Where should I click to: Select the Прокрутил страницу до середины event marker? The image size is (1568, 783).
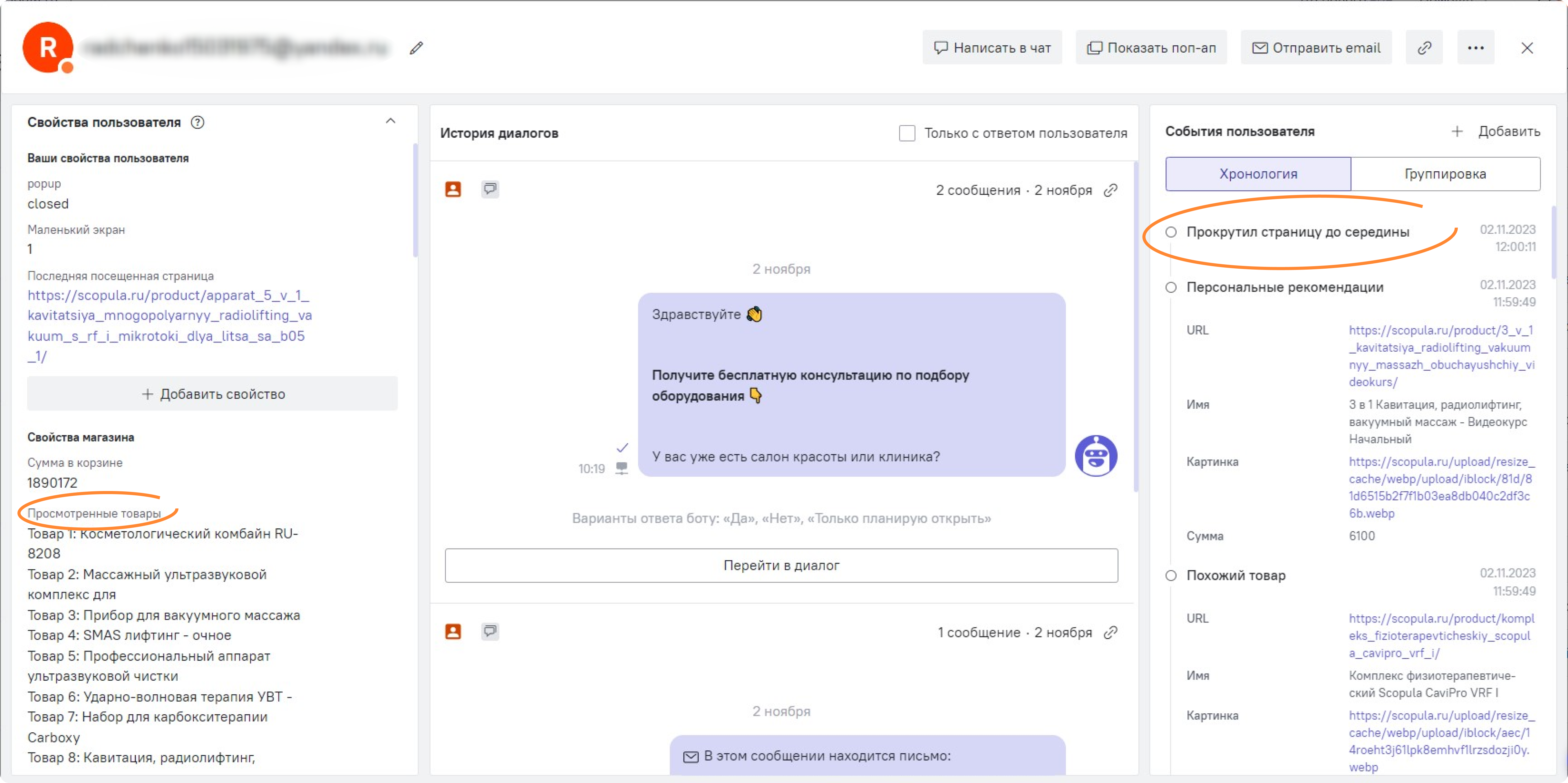[x=1171, y=232]
